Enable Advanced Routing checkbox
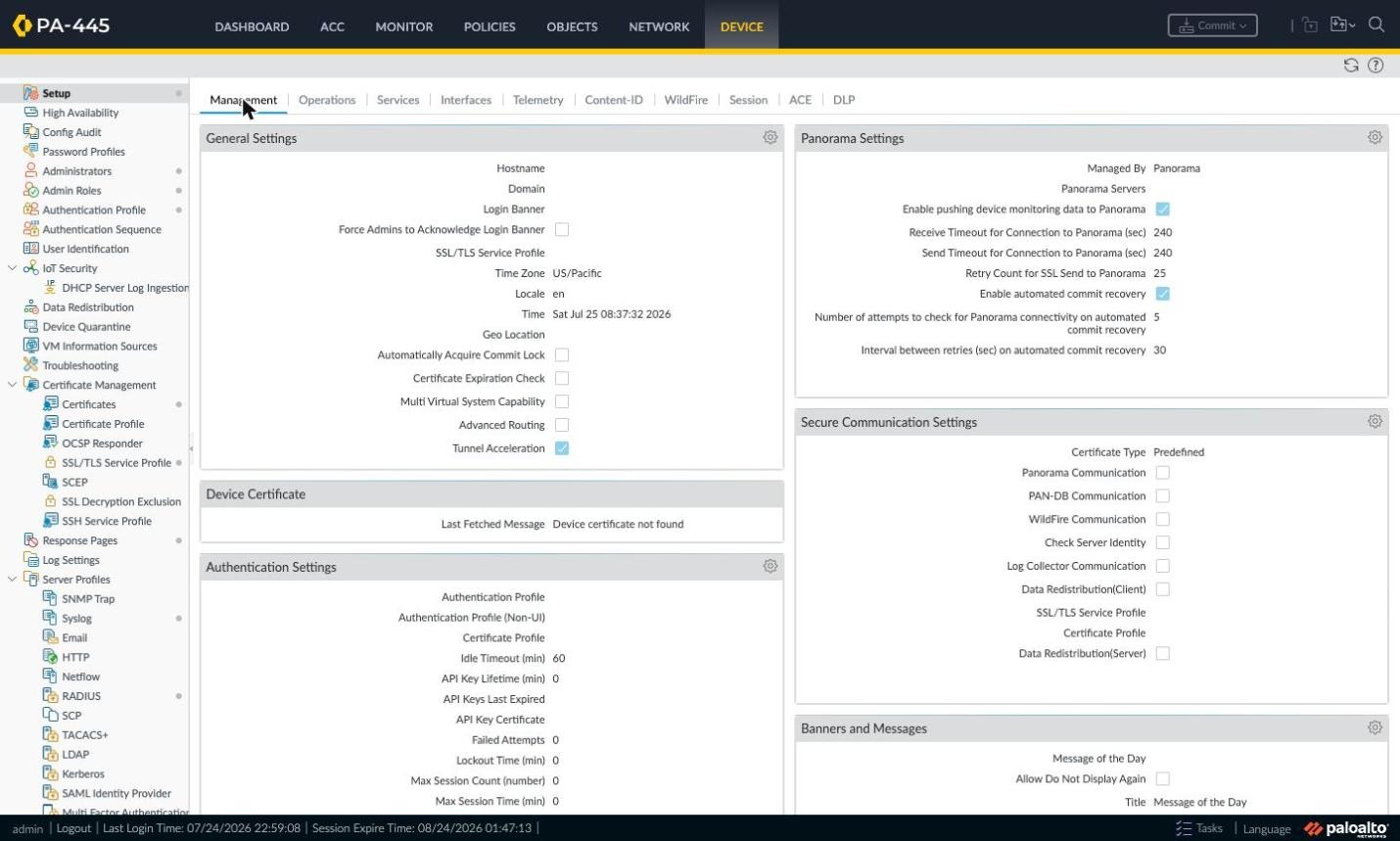1400x841 pixels. click(x=562, y=425)
